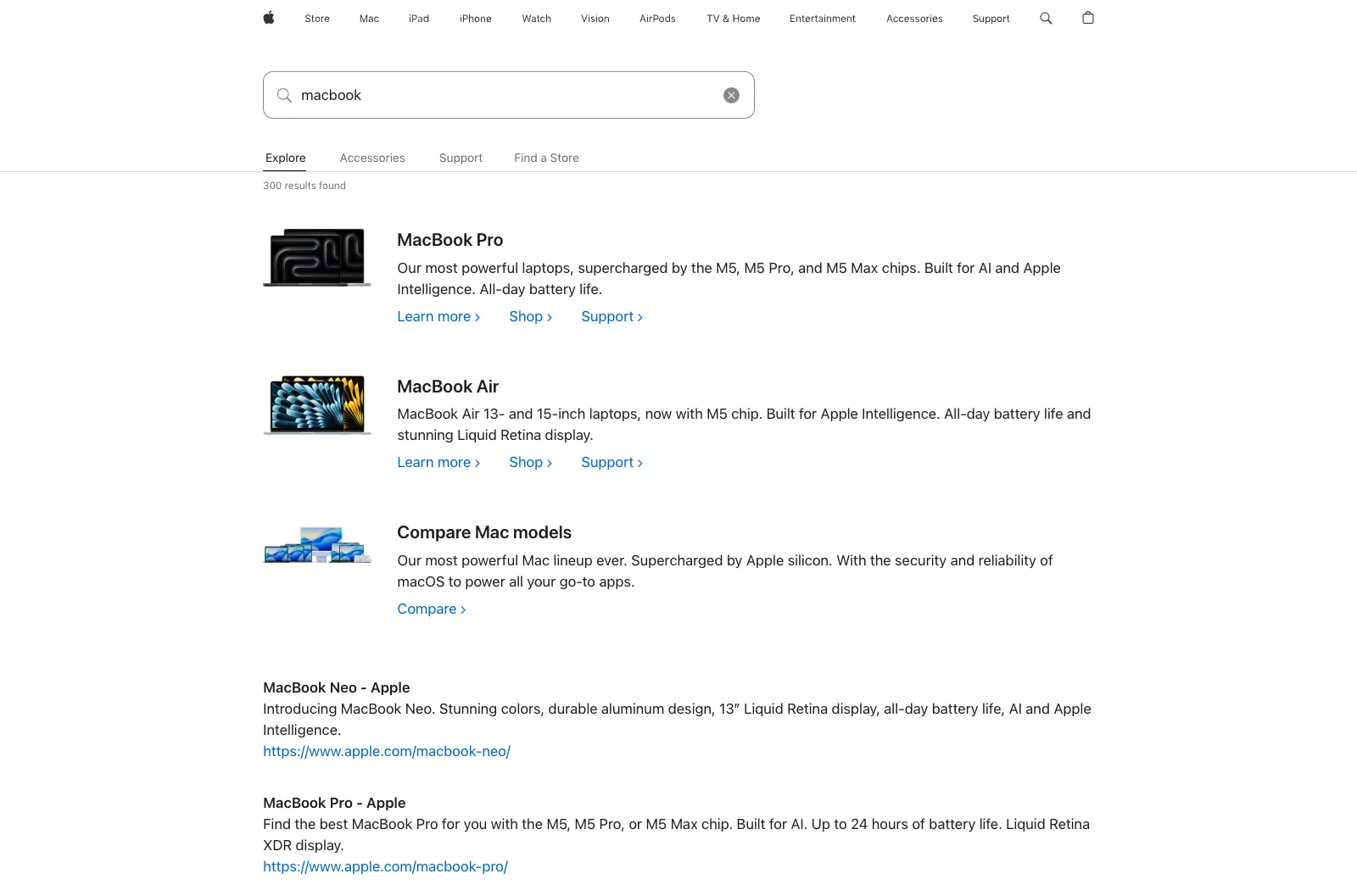
Task: Click the Apple logo icon
Action: [269, 18]
